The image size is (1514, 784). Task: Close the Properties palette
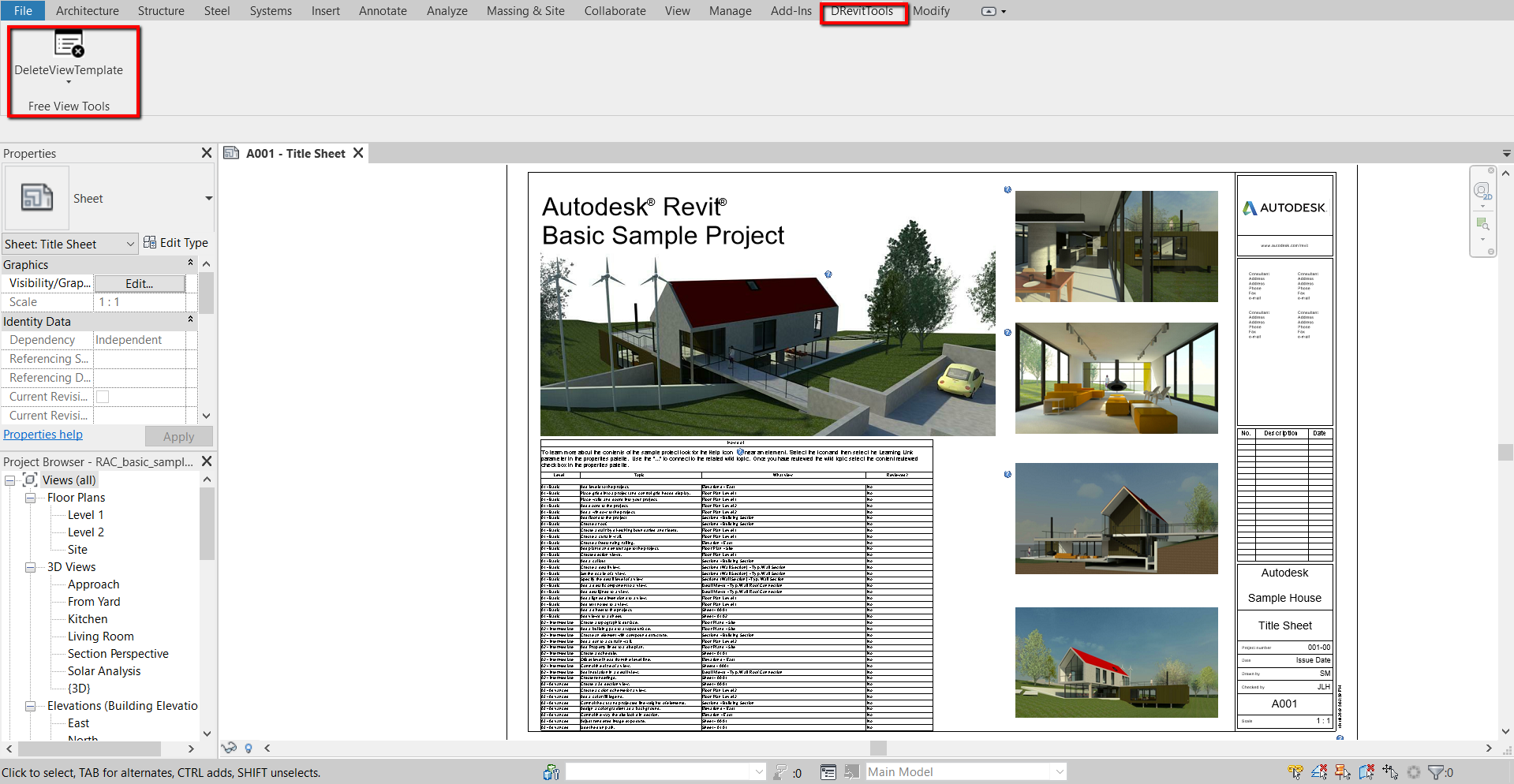tap(207, 153)
